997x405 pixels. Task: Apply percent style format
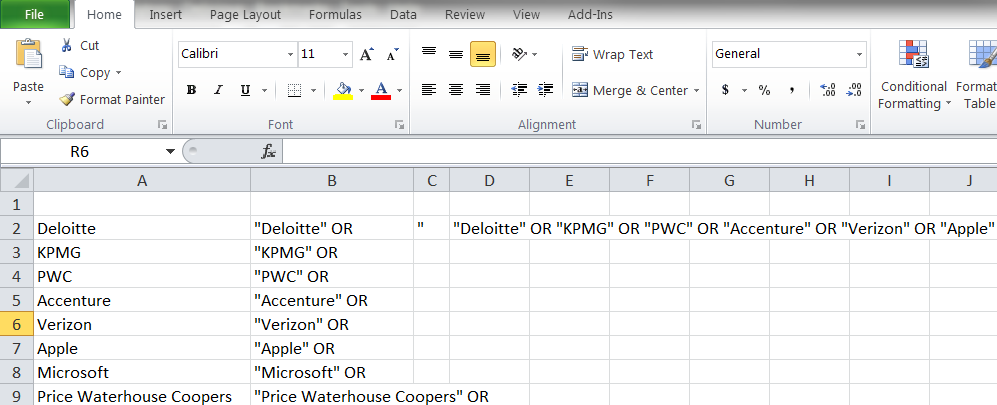(764, 90)
